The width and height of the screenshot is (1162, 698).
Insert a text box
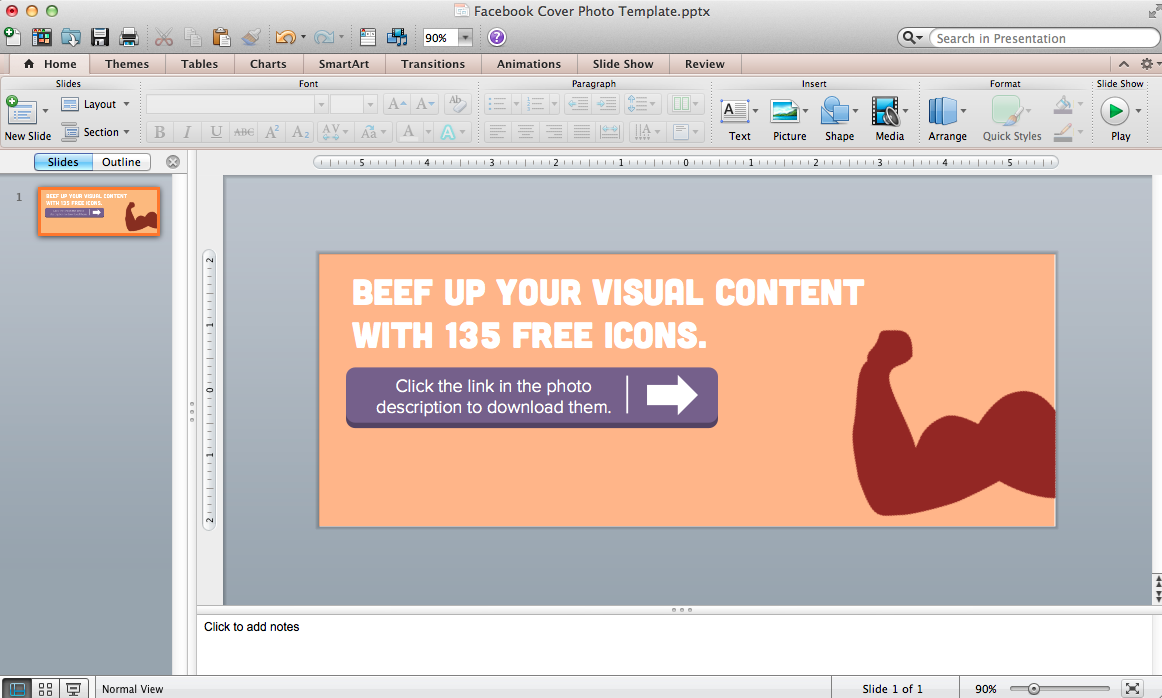[734, 112]
